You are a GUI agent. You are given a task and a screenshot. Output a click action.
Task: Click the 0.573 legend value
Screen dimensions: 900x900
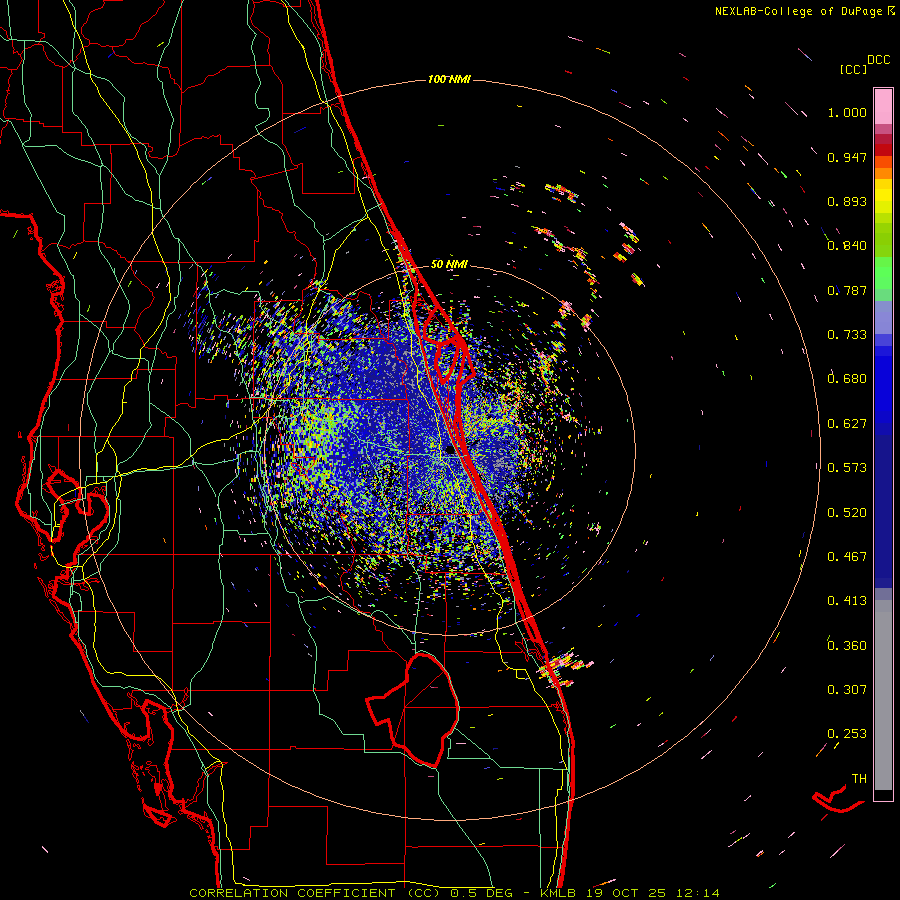847,468
